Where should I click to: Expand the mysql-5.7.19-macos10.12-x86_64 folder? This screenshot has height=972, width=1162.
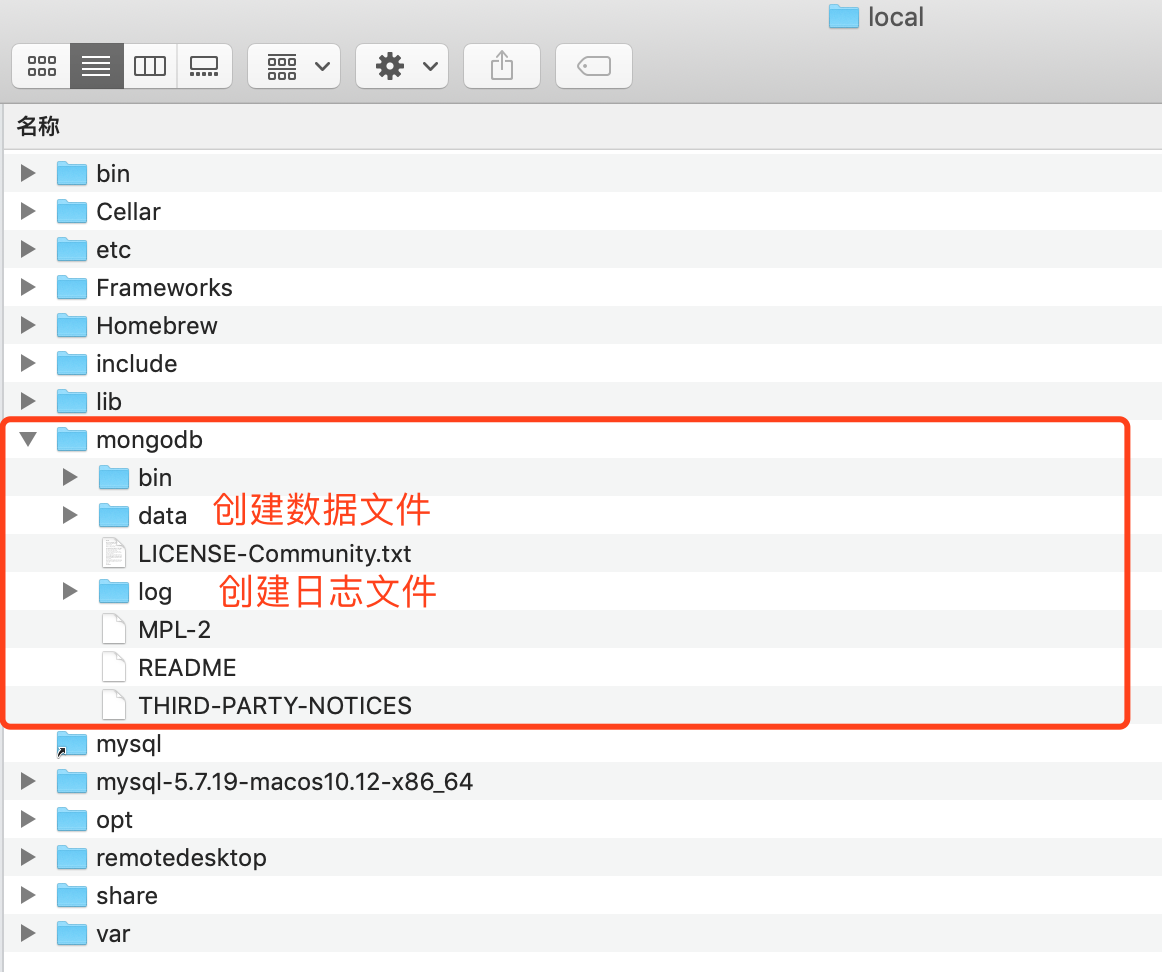coord(28,782)
